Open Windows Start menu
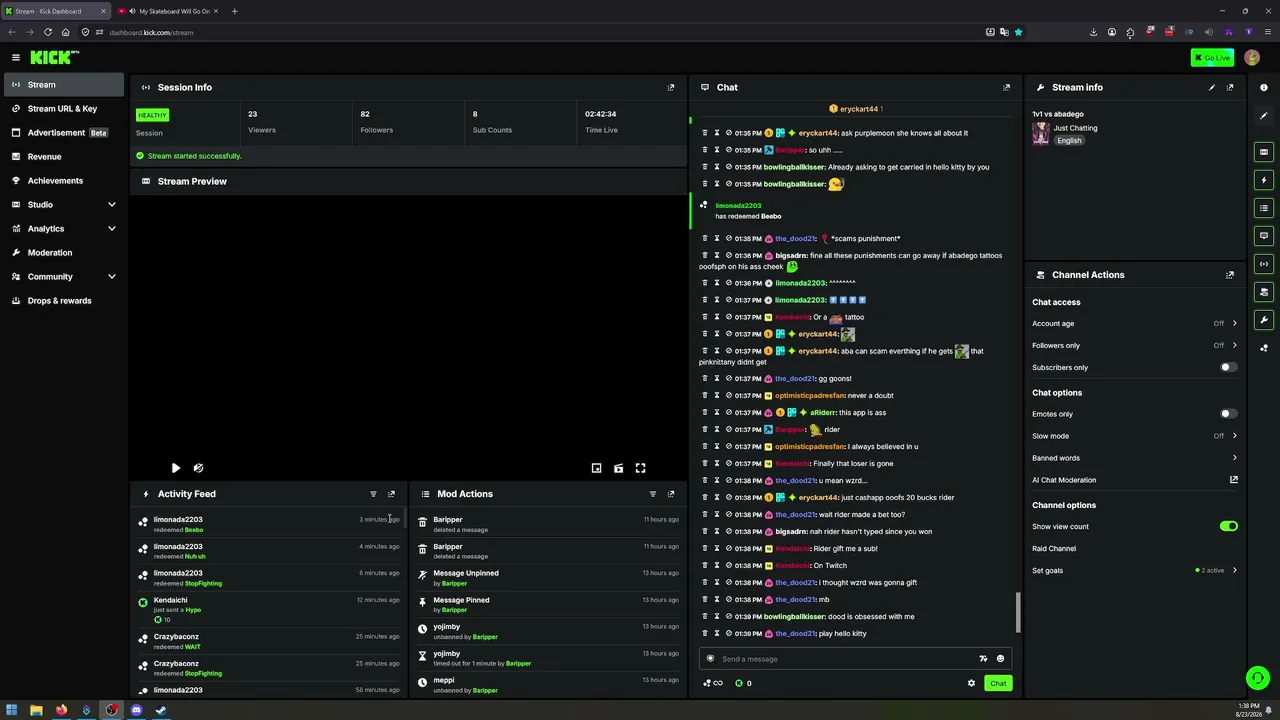The width and height of the screenshot is (1280, 720). (11, 710)
